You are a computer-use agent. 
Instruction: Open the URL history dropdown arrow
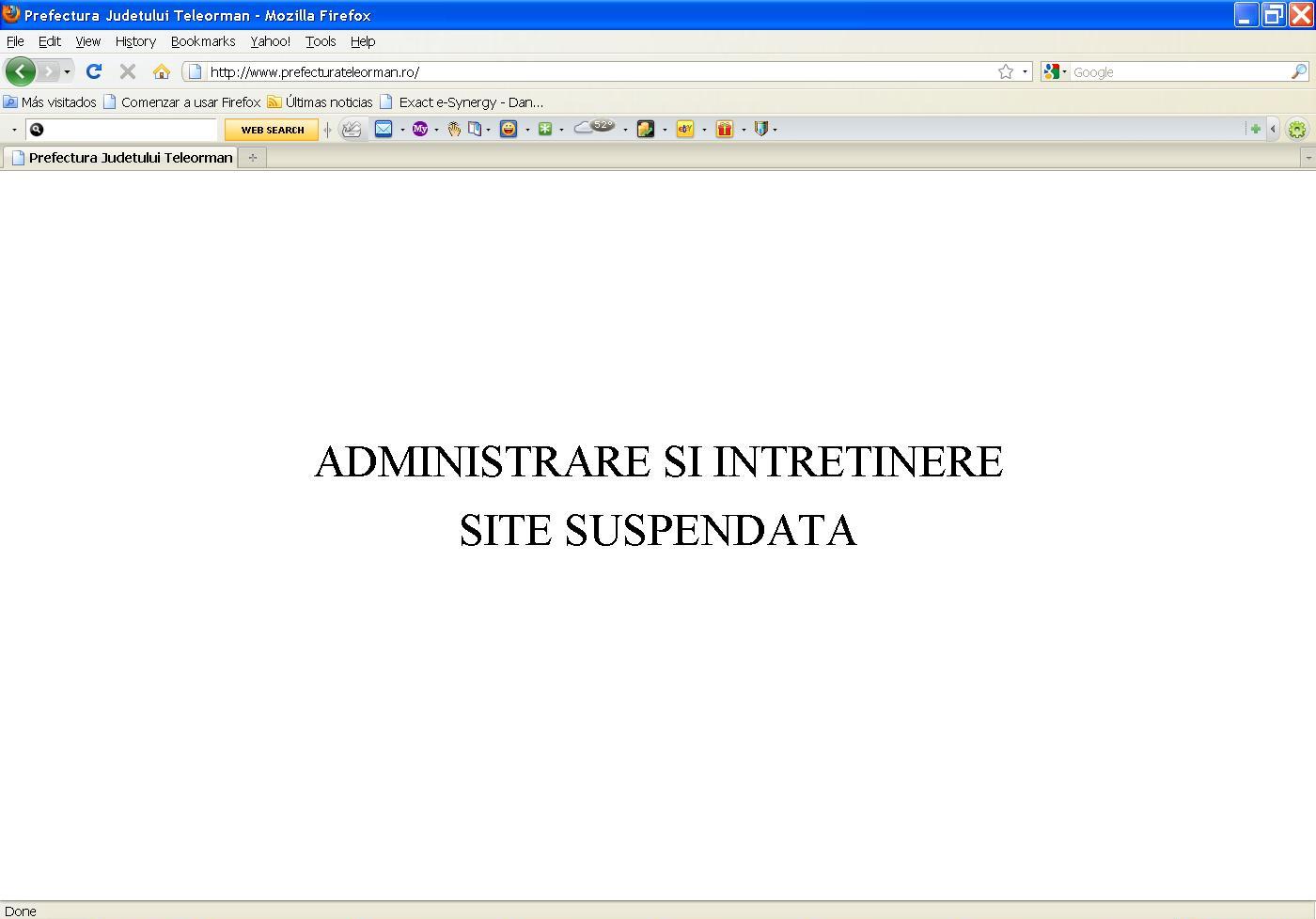tap(1025, 71)
